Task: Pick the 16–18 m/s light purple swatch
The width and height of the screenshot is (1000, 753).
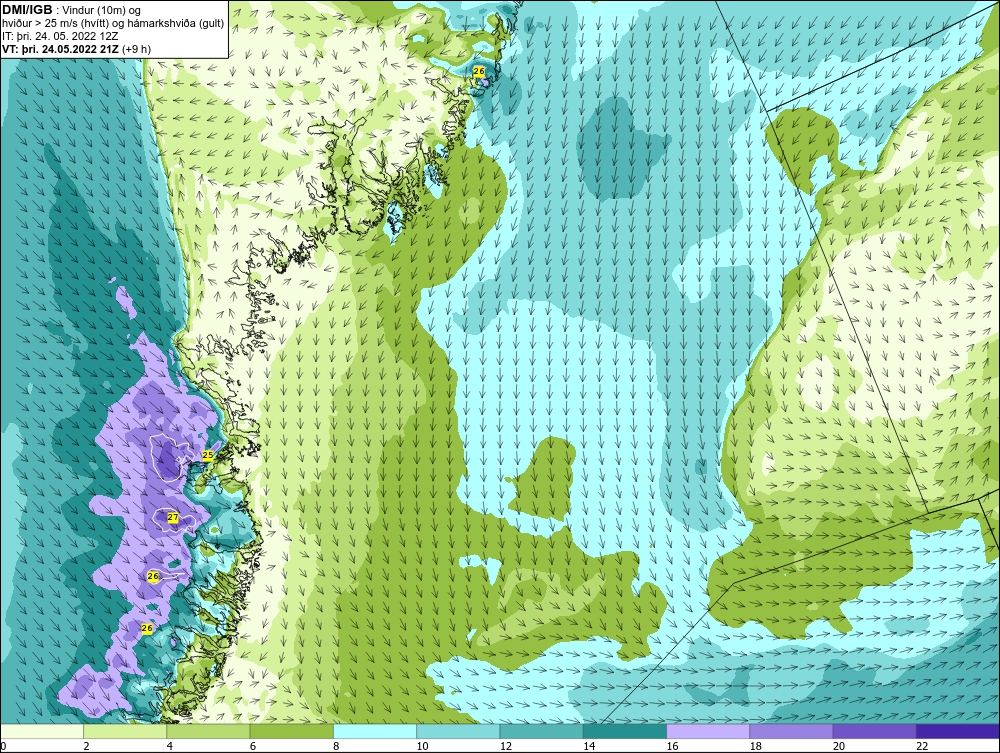Action: coord(708,731)
